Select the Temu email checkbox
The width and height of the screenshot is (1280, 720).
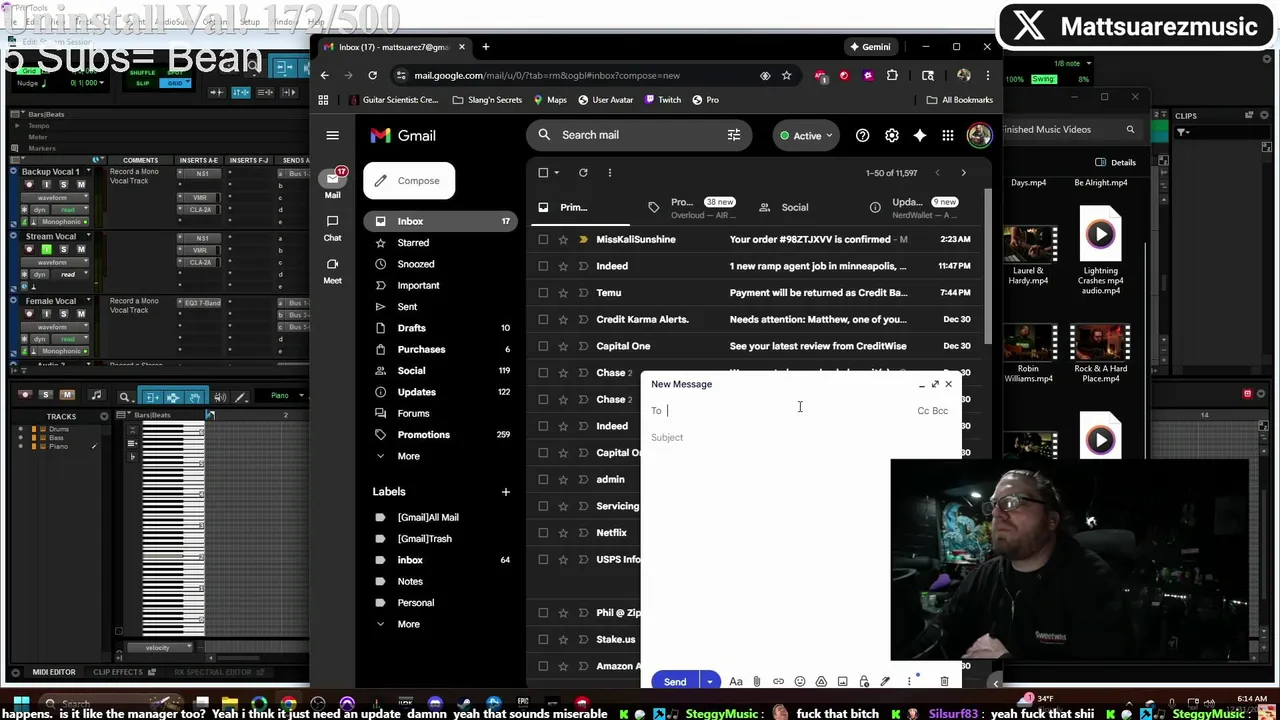[543, 293]
